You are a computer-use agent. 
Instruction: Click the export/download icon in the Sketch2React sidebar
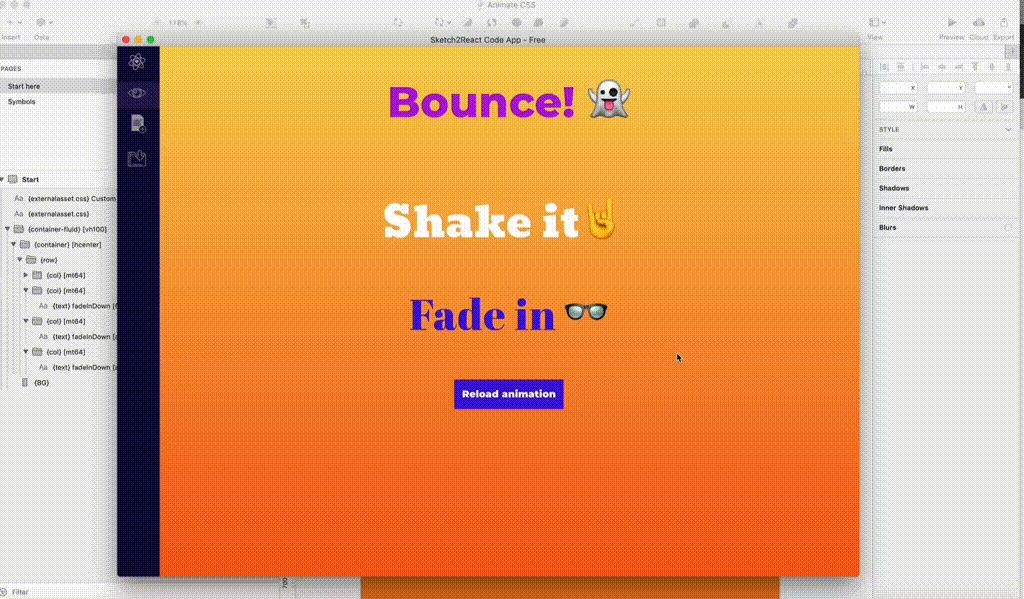pos(137,157)
